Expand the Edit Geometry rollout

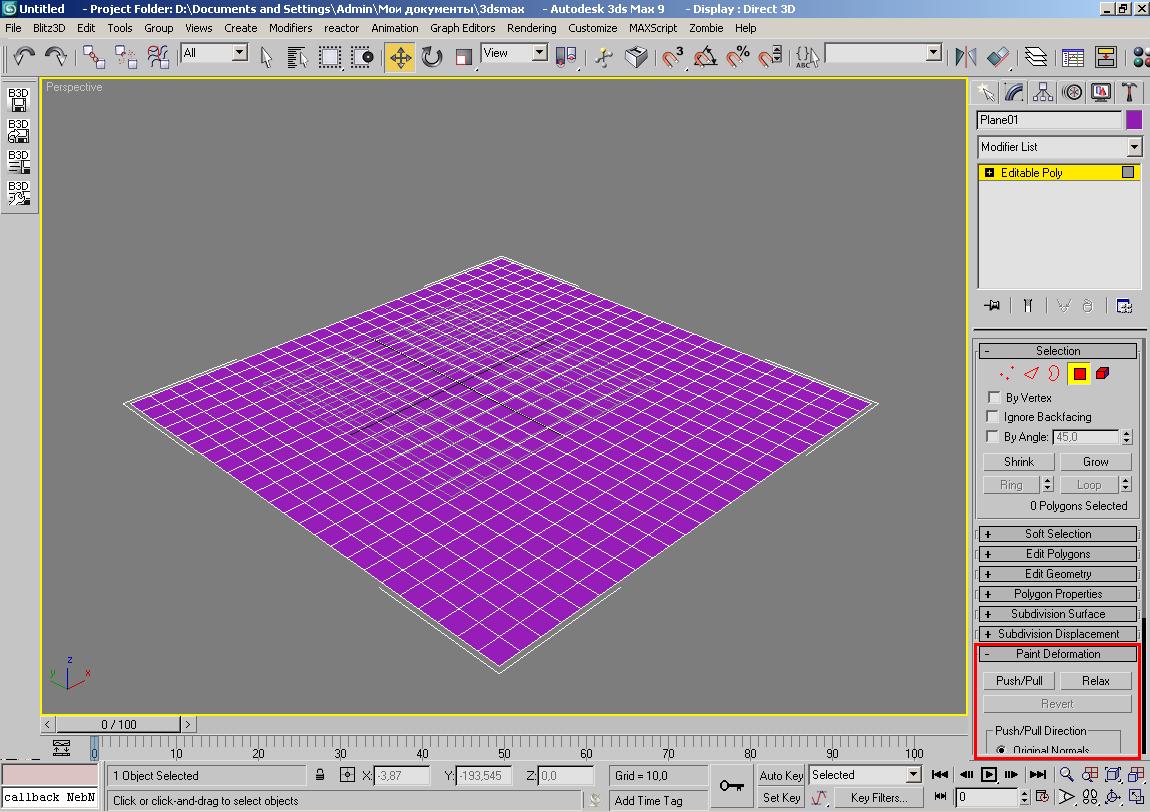1057,574
